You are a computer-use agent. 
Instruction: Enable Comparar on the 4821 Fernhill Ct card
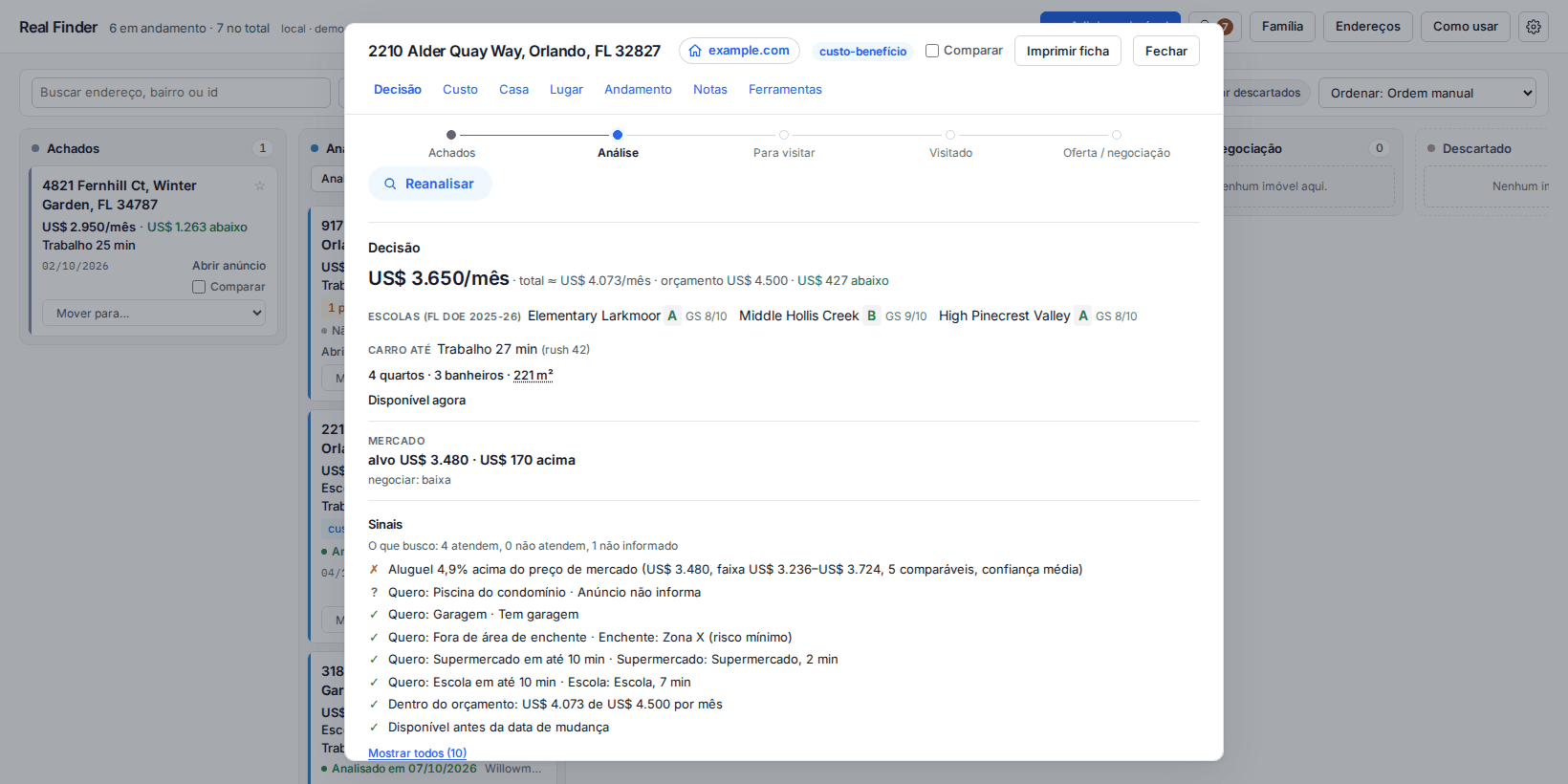pyautogui.click(x=199, y=287)
